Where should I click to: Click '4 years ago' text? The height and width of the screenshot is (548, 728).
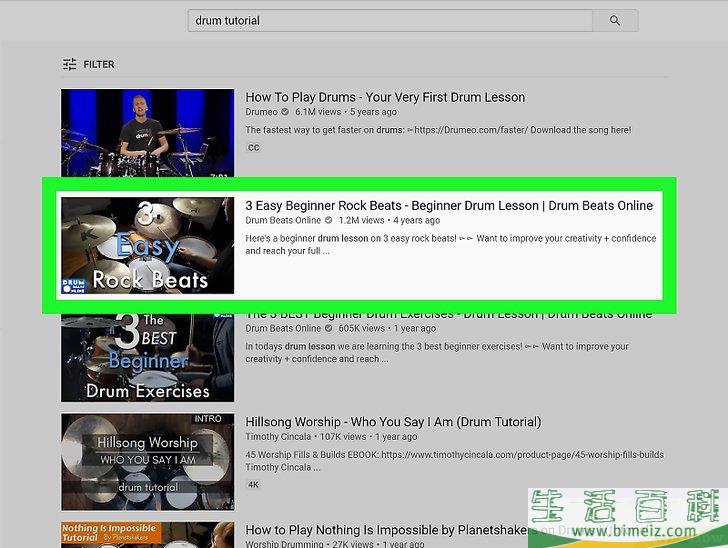pos(416,220)
